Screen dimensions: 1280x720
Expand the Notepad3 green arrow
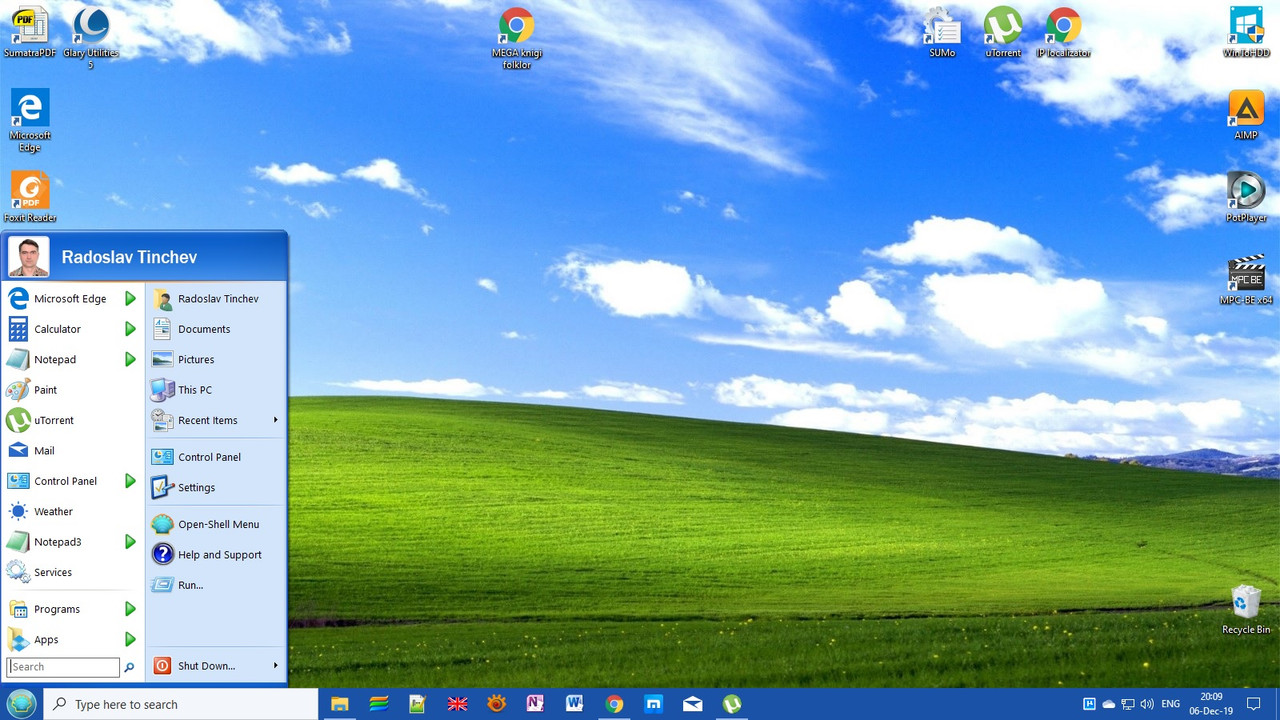[x=130, y=542]
